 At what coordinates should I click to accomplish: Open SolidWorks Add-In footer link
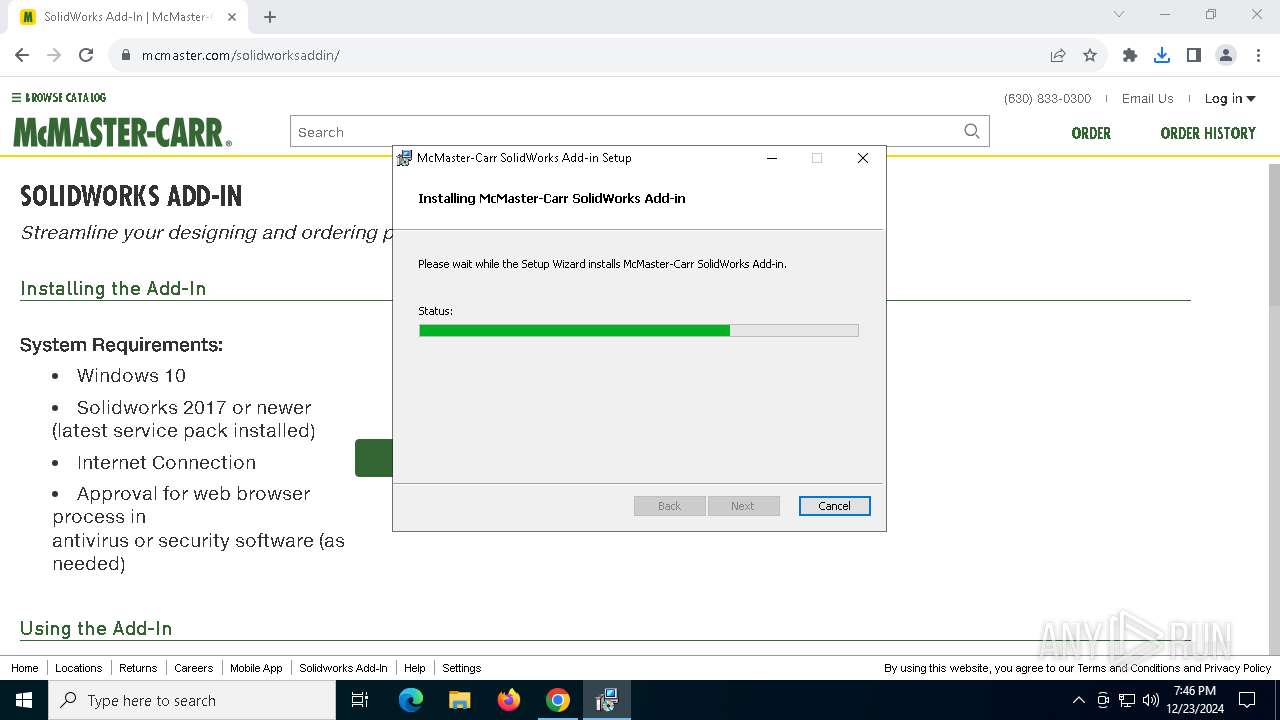[343, 668]
